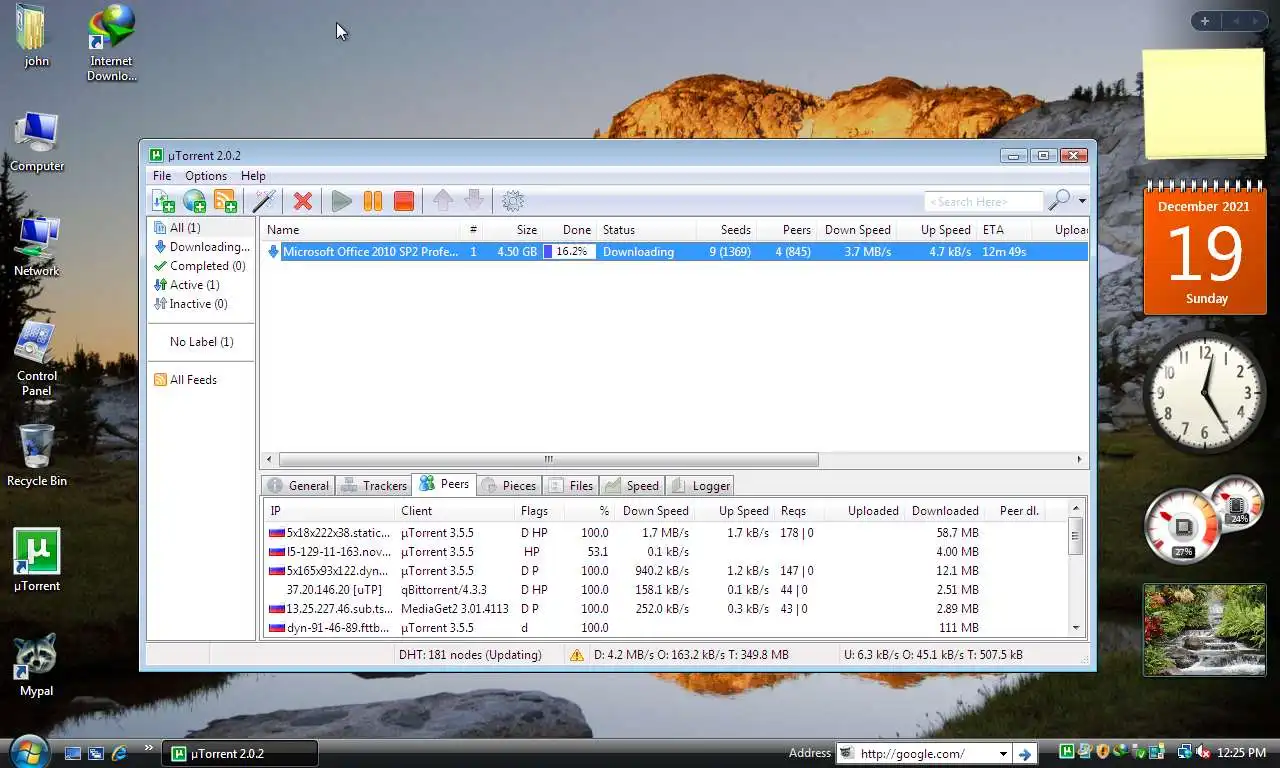Screen dimensions: 1280x768
Task: Sort torrents by Seeds column header
Action: (725, 230)
